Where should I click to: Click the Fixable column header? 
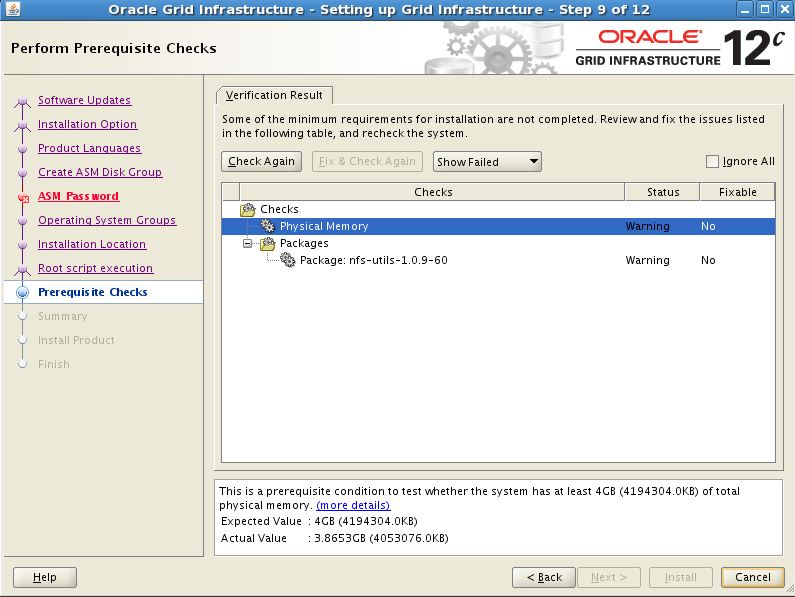[x=737, y=192]
